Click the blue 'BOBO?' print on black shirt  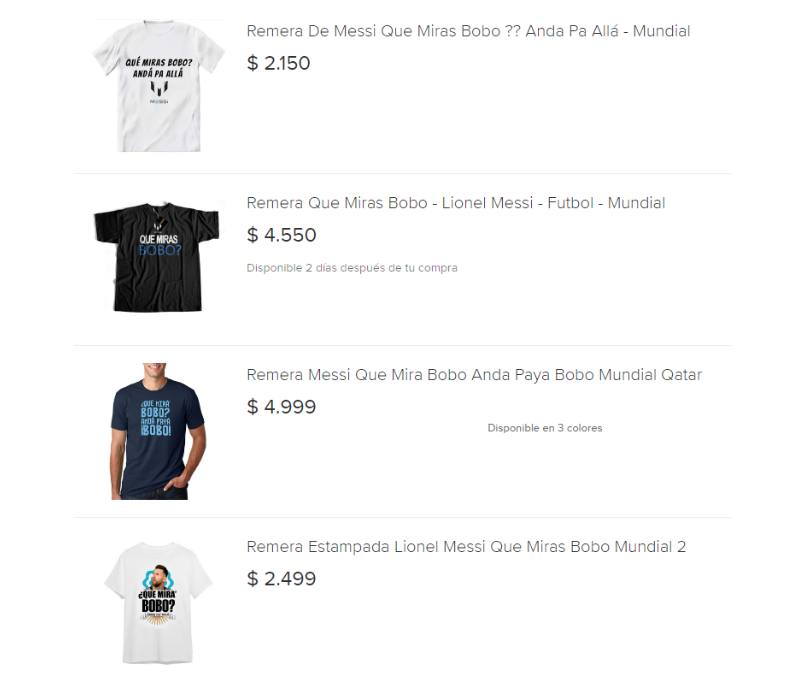[x=159, y=250]
